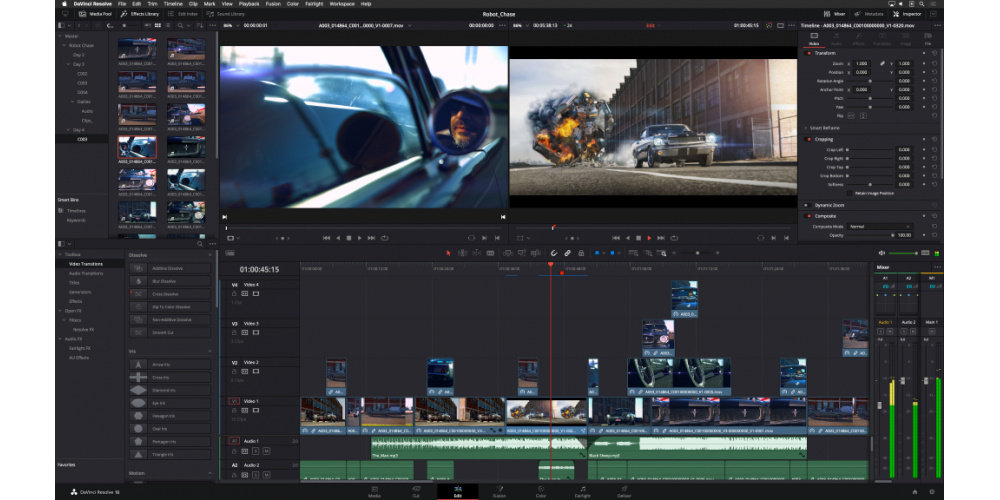Click the Zoom X value field
Image resolution: width=1000 pixels, height=500 pixels.
(x=862, y=64)
